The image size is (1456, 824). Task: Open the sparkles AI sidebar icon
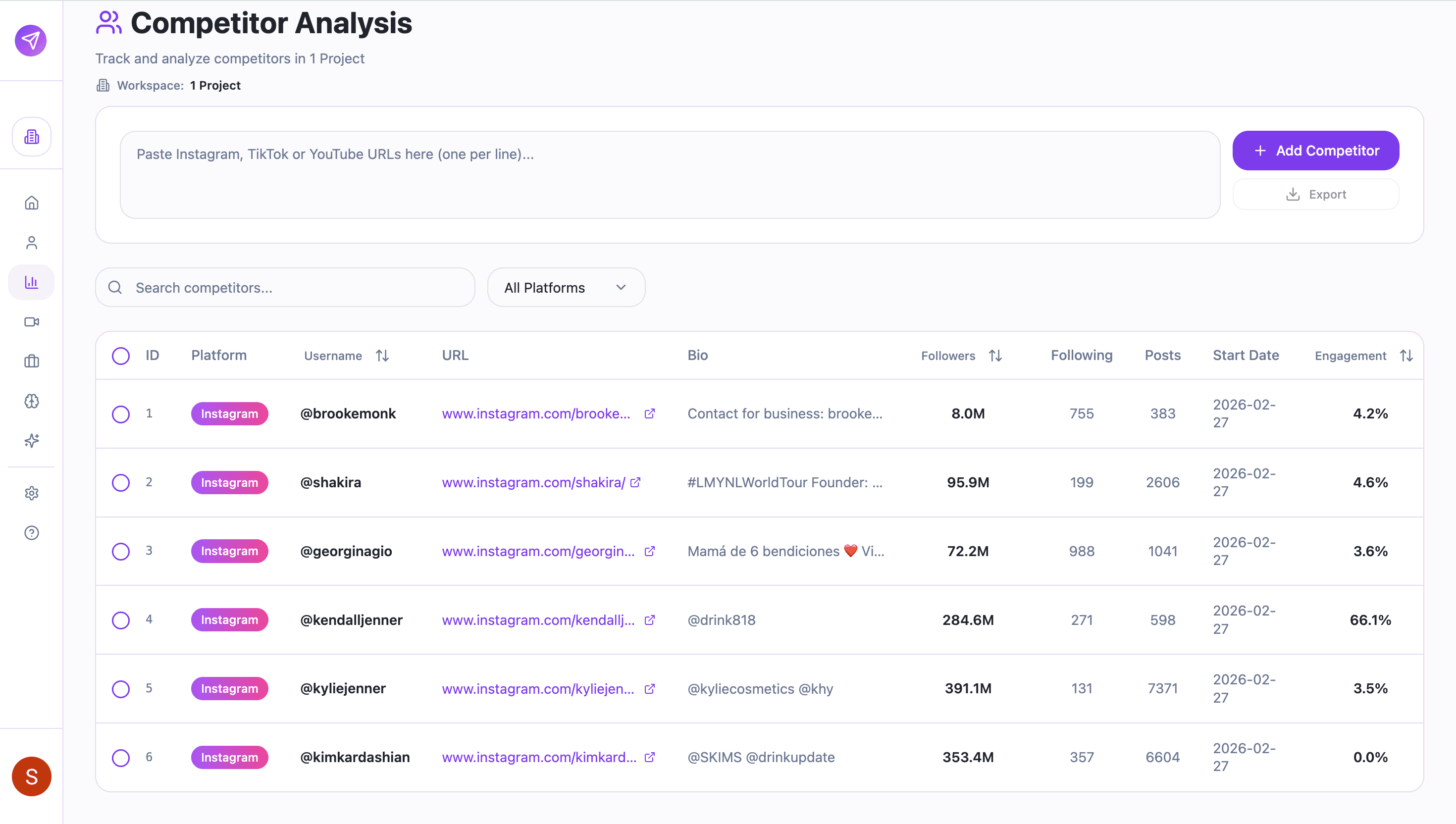click(32, 440)
